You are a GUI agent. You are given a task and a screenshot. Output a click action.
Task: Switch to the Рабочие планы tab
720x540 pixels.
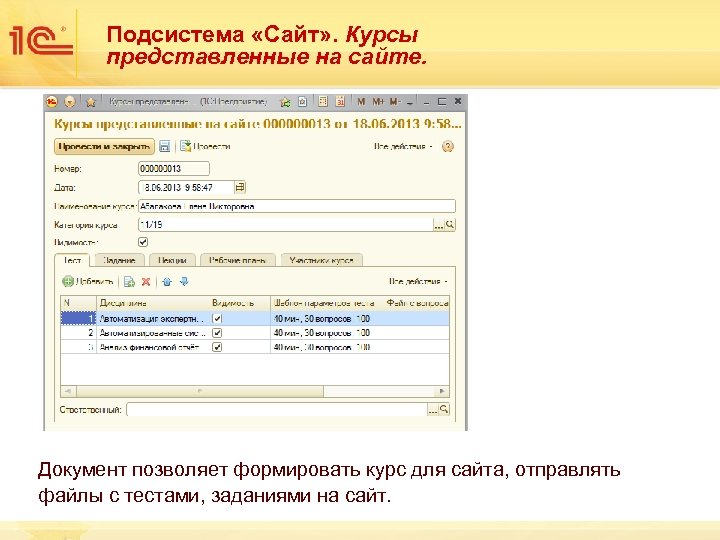tap(237, 260)
